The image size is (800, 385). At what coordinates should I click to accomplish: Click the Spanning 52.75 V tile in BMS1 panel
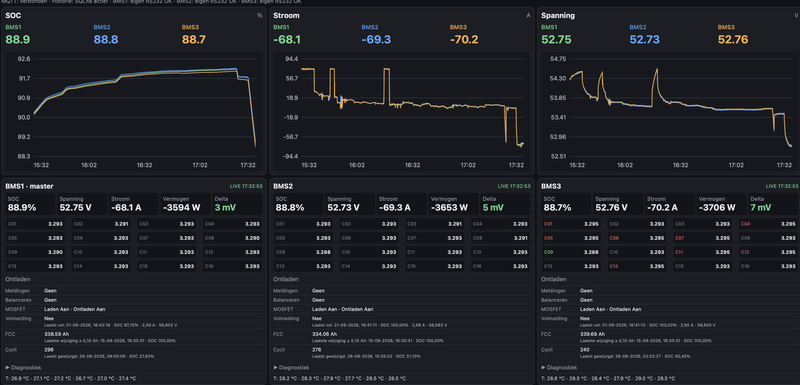pos(82,204)
